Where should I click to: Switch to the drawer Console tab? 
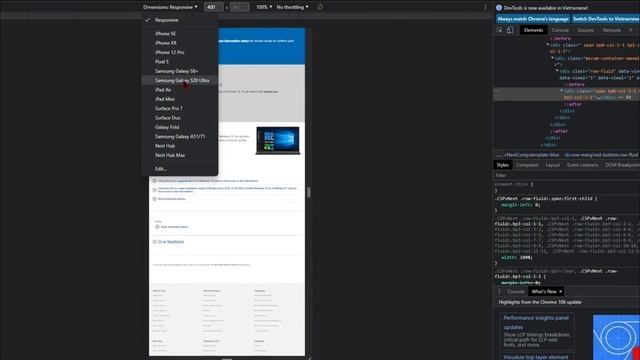[516, 291]
